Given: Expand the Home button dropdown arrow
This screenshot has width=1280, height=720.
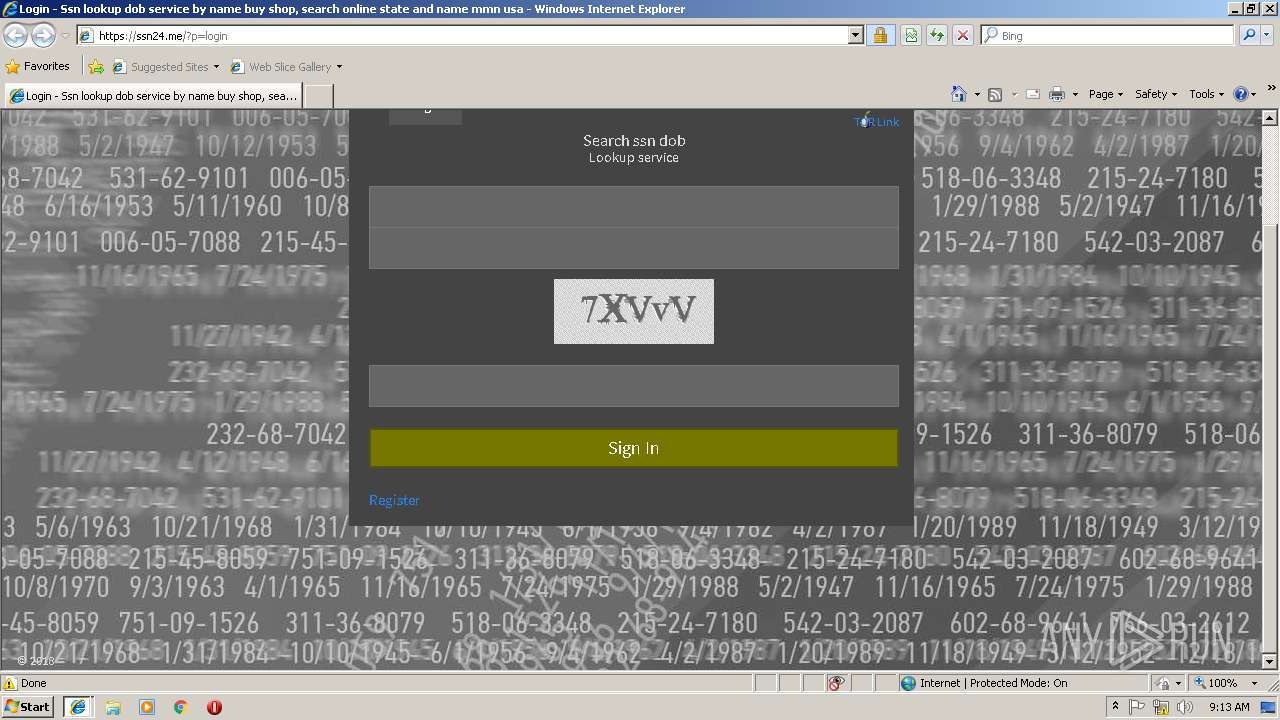Looking at the screenshot, I should point(977,95).
